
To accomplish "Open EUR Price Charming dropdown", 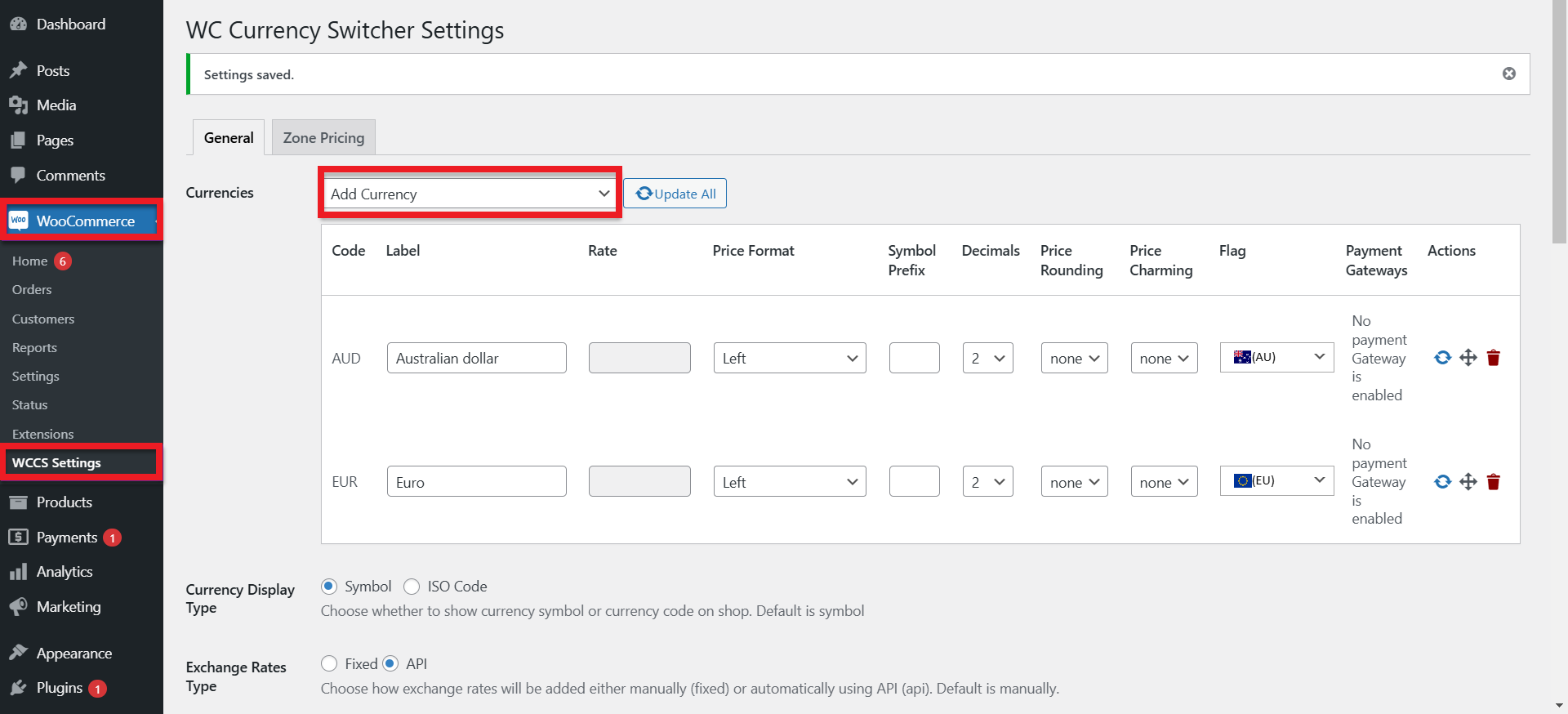I will tap(1165, 482).
